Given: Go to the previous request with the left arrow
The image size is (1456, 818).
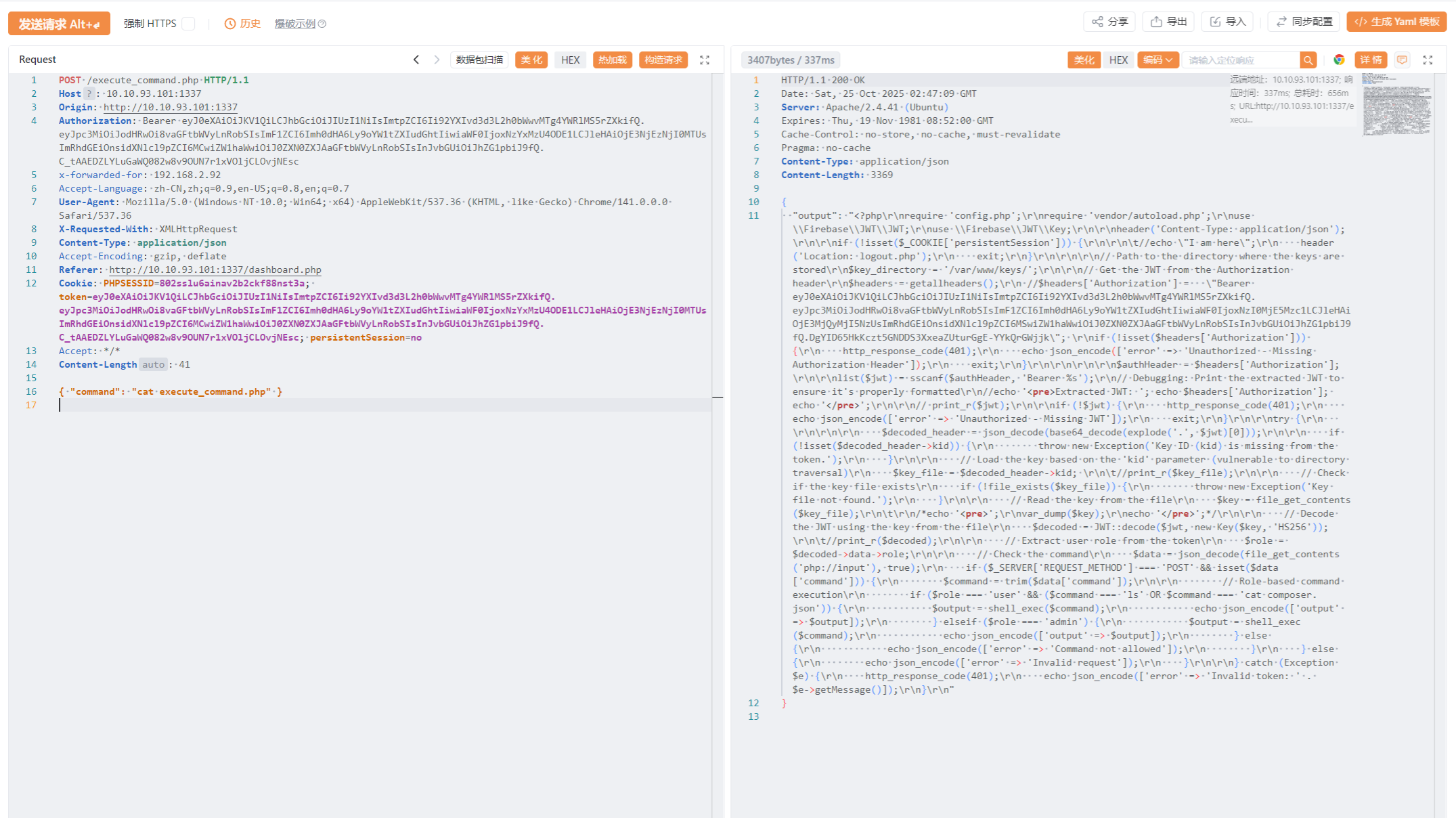Looking at the screenshot, I should point(416,60).
